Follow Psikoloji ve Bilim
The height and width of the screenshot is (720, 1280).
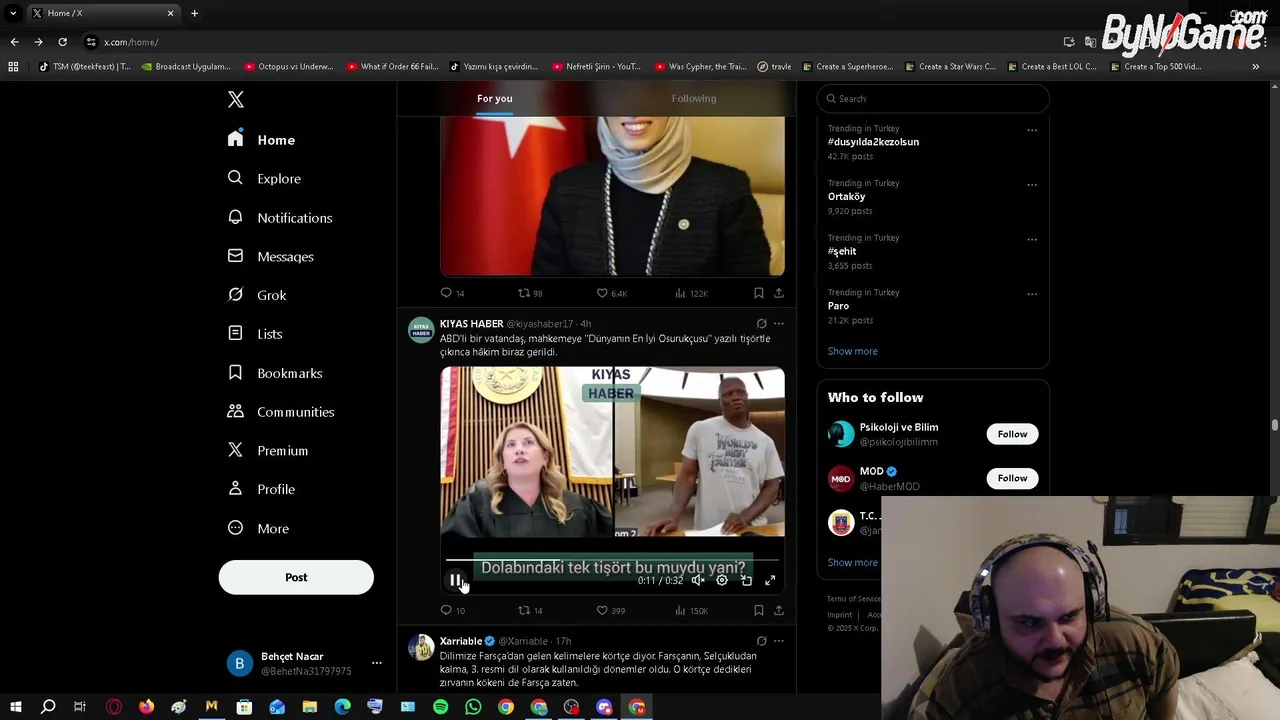coord(1012,434)
